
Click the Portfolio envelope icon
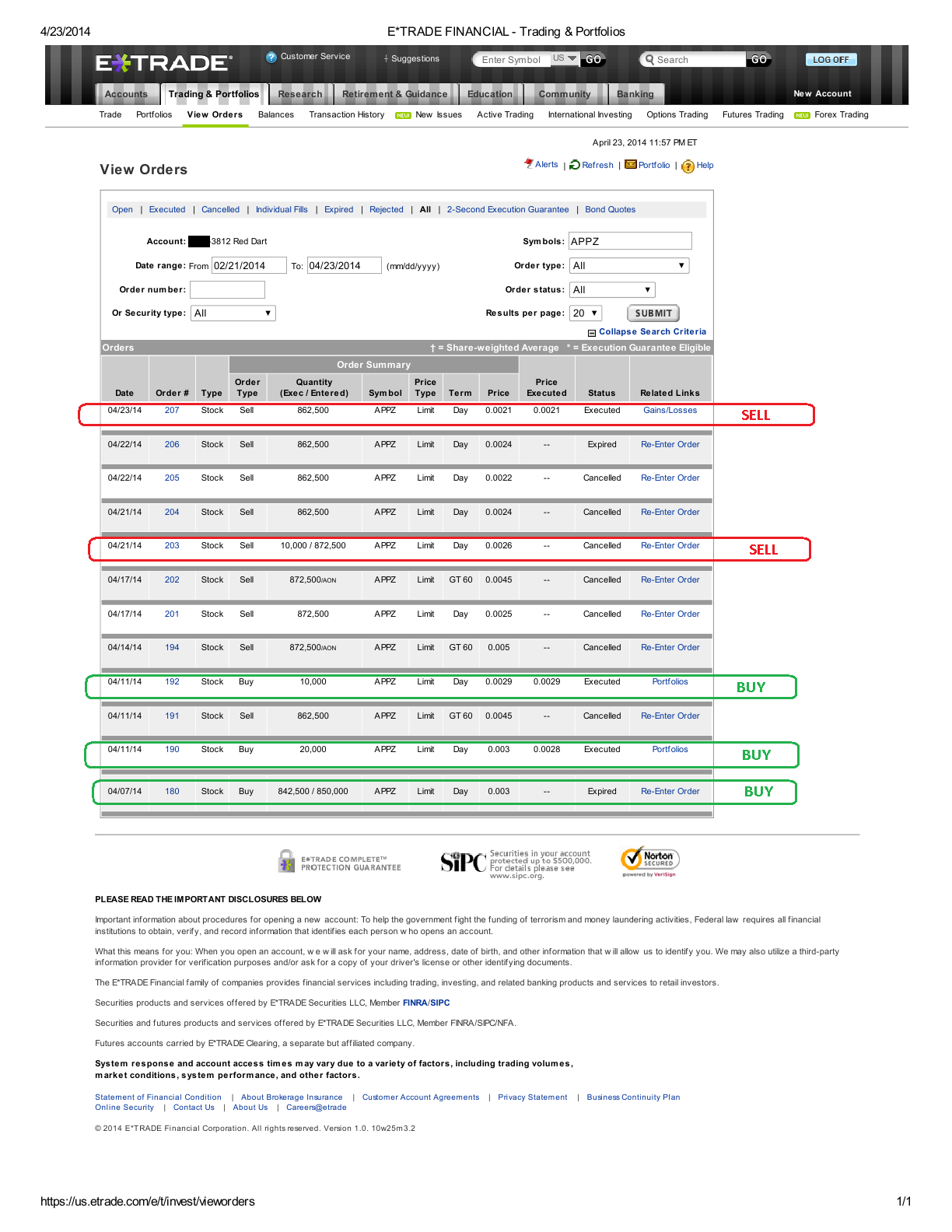[631, 164]
